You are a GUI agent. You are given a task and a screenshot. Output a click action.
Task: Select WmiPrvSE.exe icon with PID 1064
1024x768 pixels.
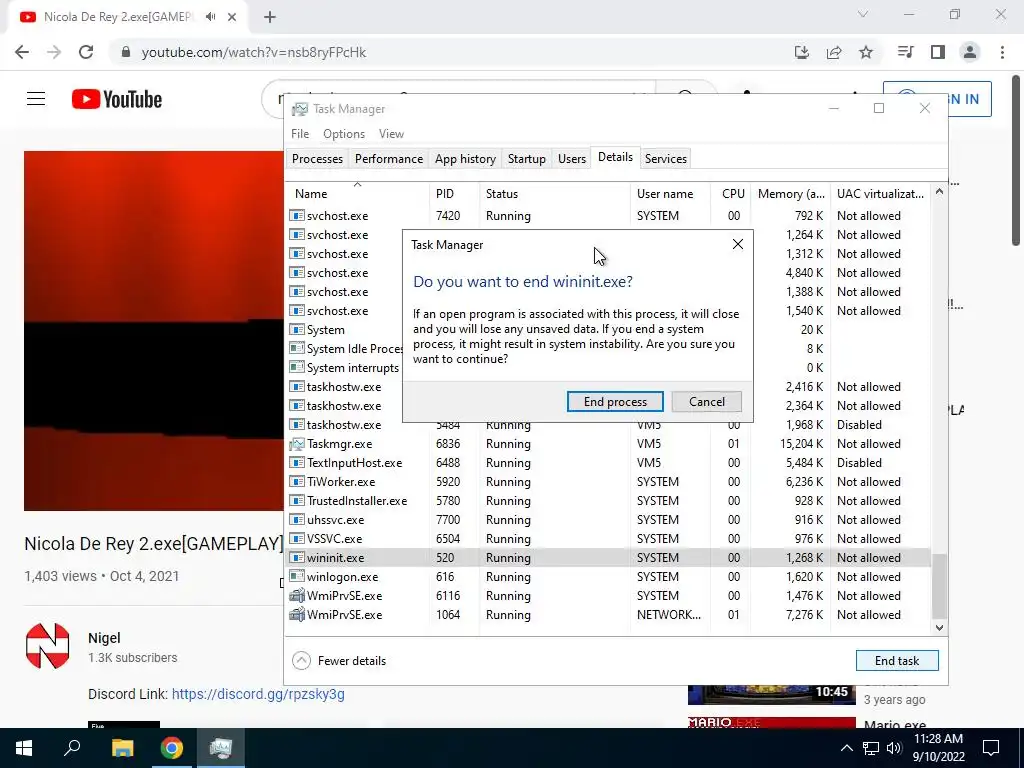[297, 615]
